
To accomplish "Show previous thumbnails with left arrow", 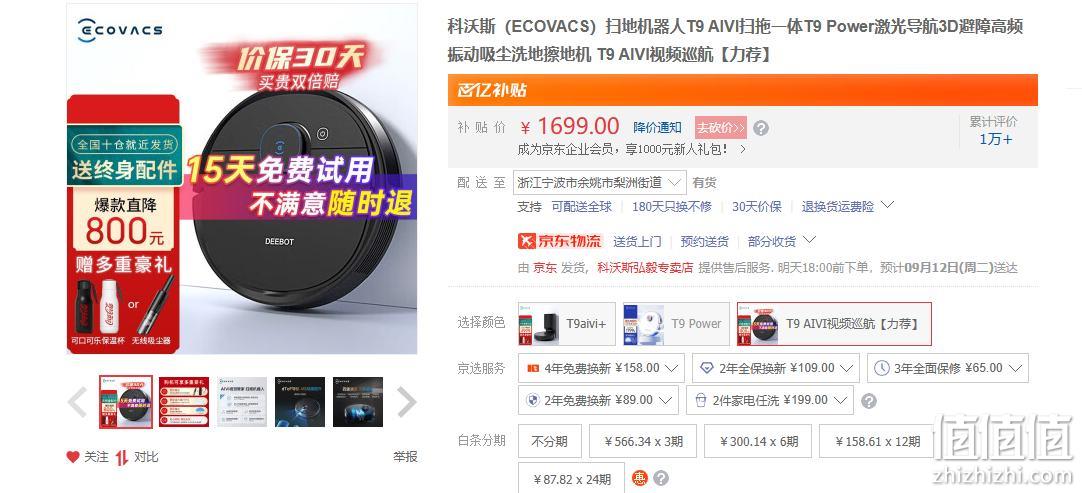I will 77,402.
